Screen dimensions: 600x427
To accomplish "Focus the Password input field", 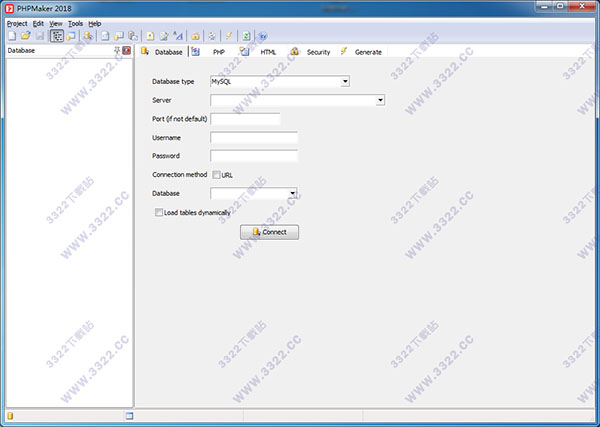I will (254, 156).
